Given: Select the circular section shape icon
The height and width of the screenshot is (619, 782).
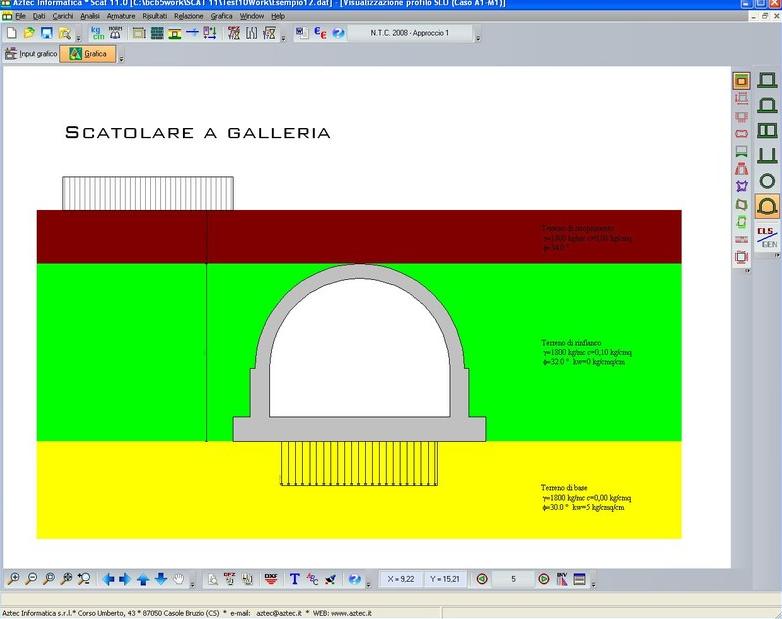Looking at the screenshot, I should 767,181.
